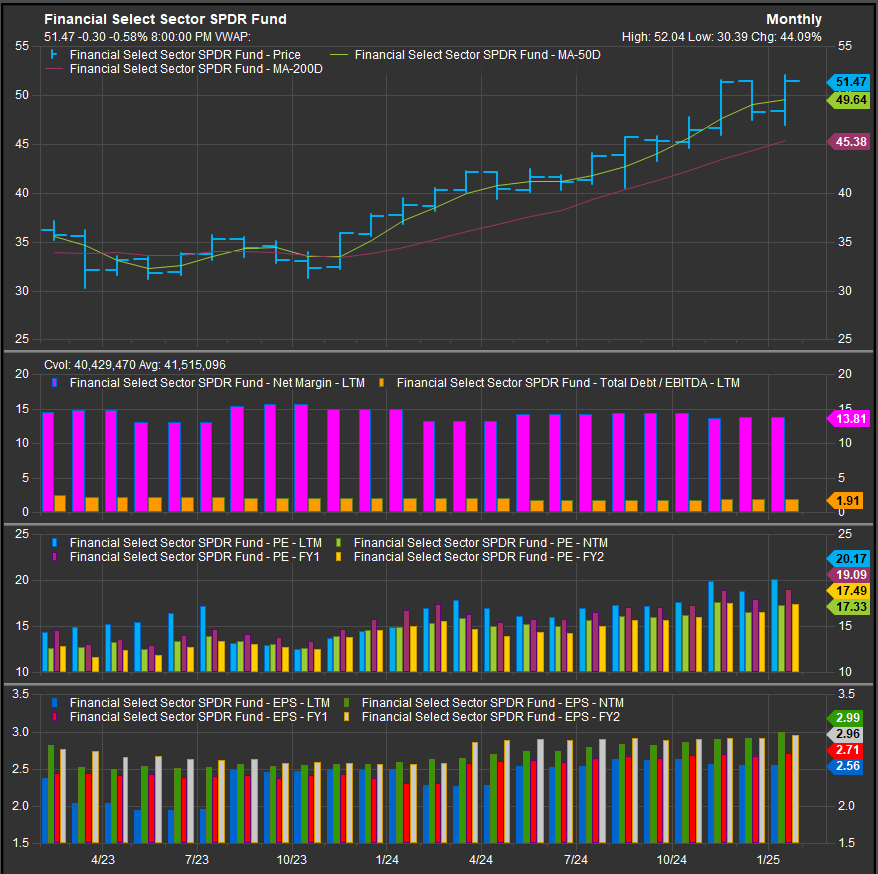Click the purple PE - FY1 legend swatch
The height and width of the screenshot is (874, 878).
click(x=54, y=557)
